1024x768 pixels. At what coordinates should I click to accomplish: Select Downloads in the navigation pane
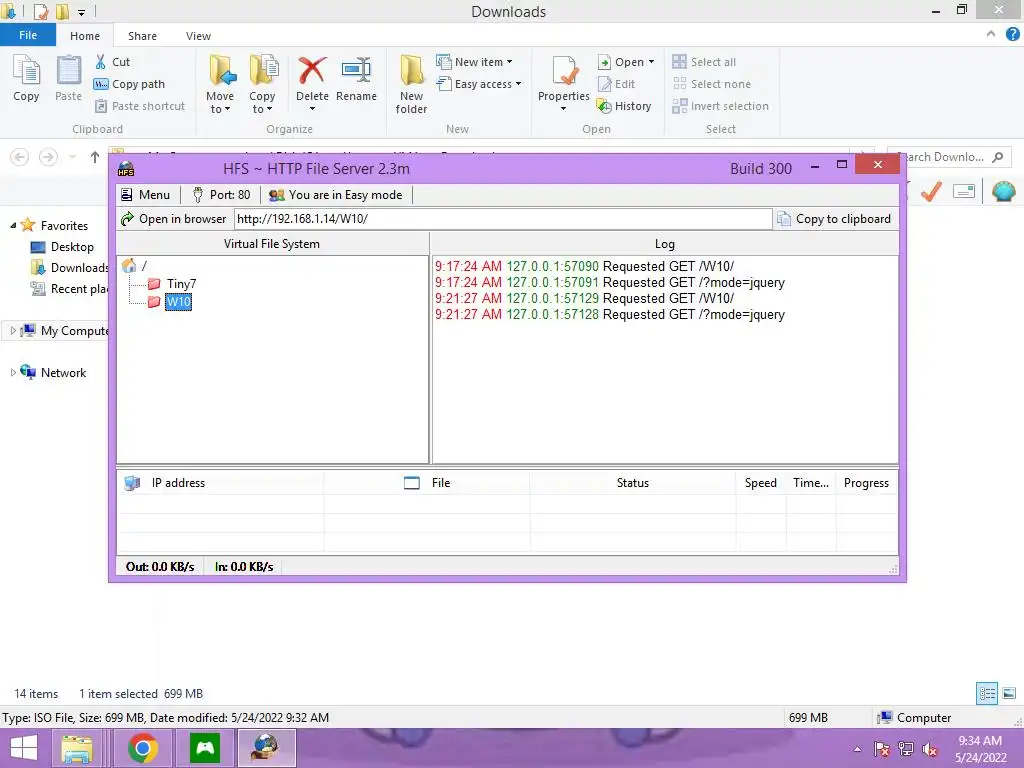point(70,268)
